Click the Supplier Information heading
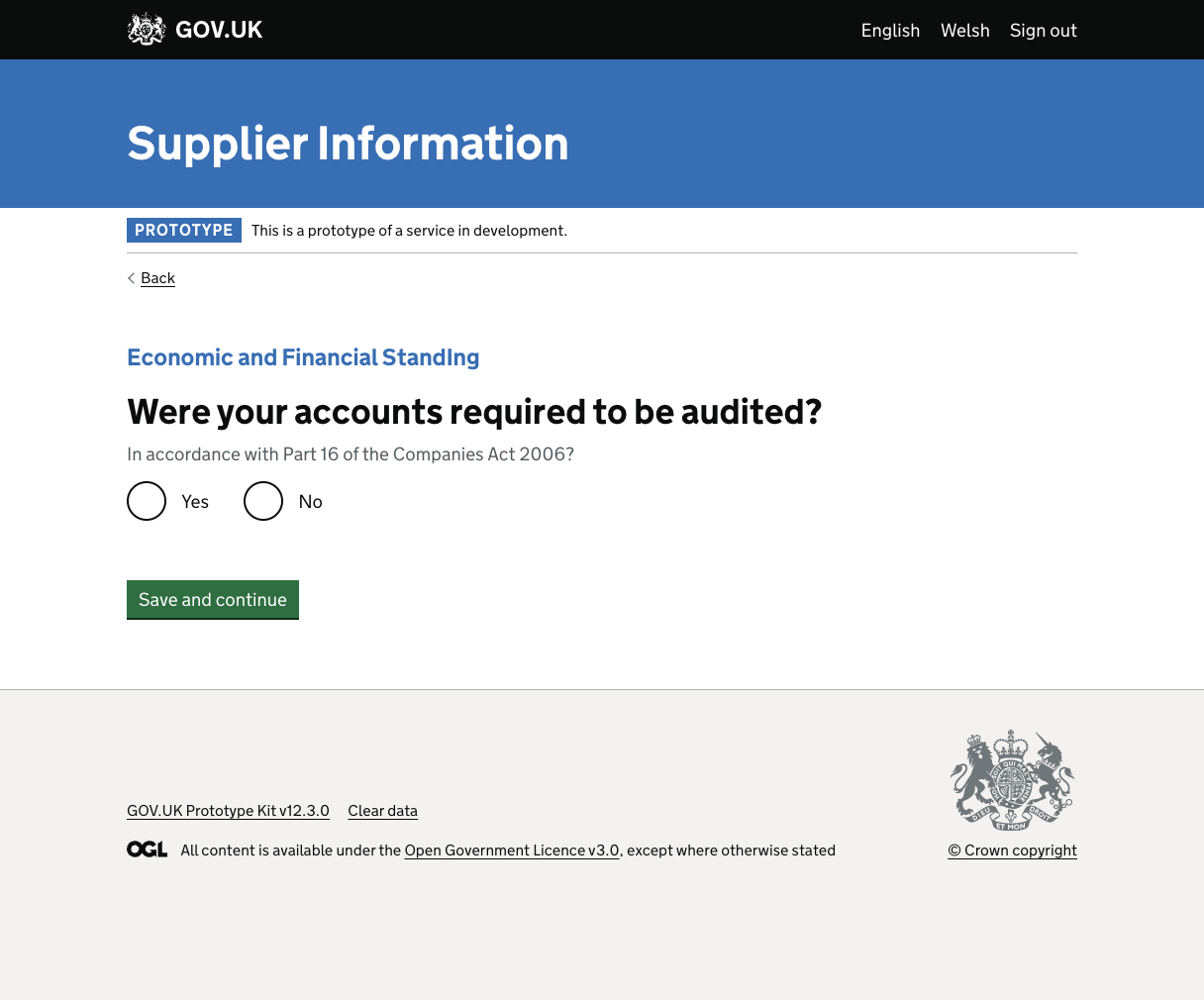The width and height of the screenshot is (1204, 1000). (x=348, y=144)
